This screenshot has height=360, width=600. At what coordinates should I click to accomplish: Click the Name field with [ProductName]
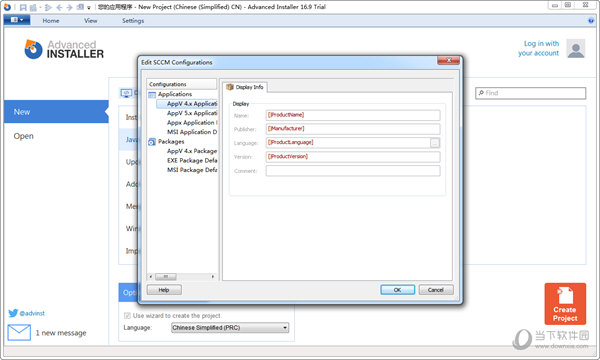point(353,115)
